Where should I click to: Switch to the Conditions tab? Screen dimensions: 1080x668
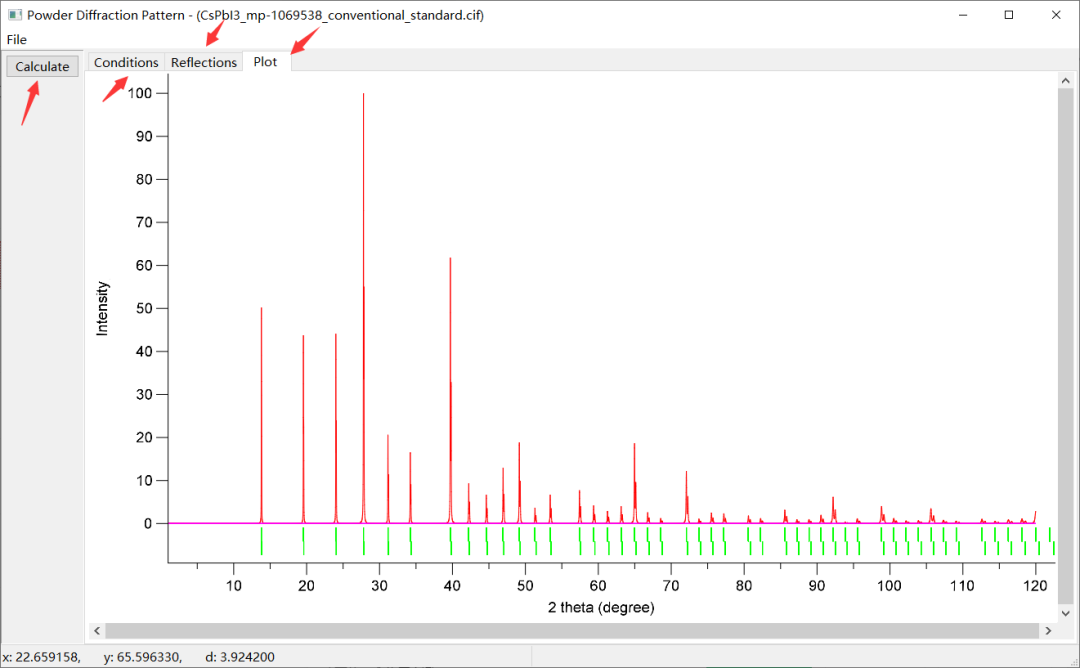(x=126, y=62)
